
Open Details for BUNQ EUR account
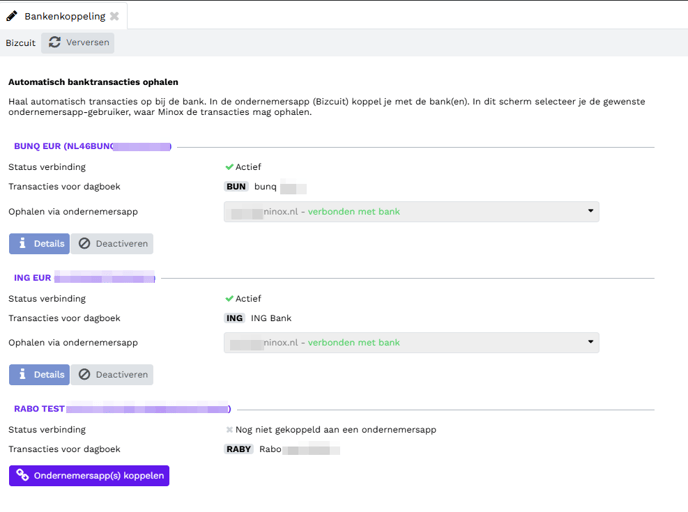pos(39,243)
